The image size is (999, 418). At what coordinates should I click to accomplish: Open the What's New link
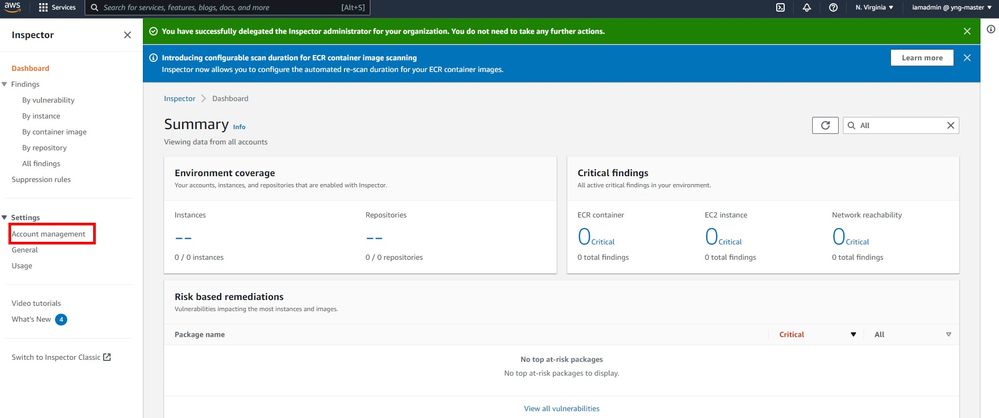[31, 319]
